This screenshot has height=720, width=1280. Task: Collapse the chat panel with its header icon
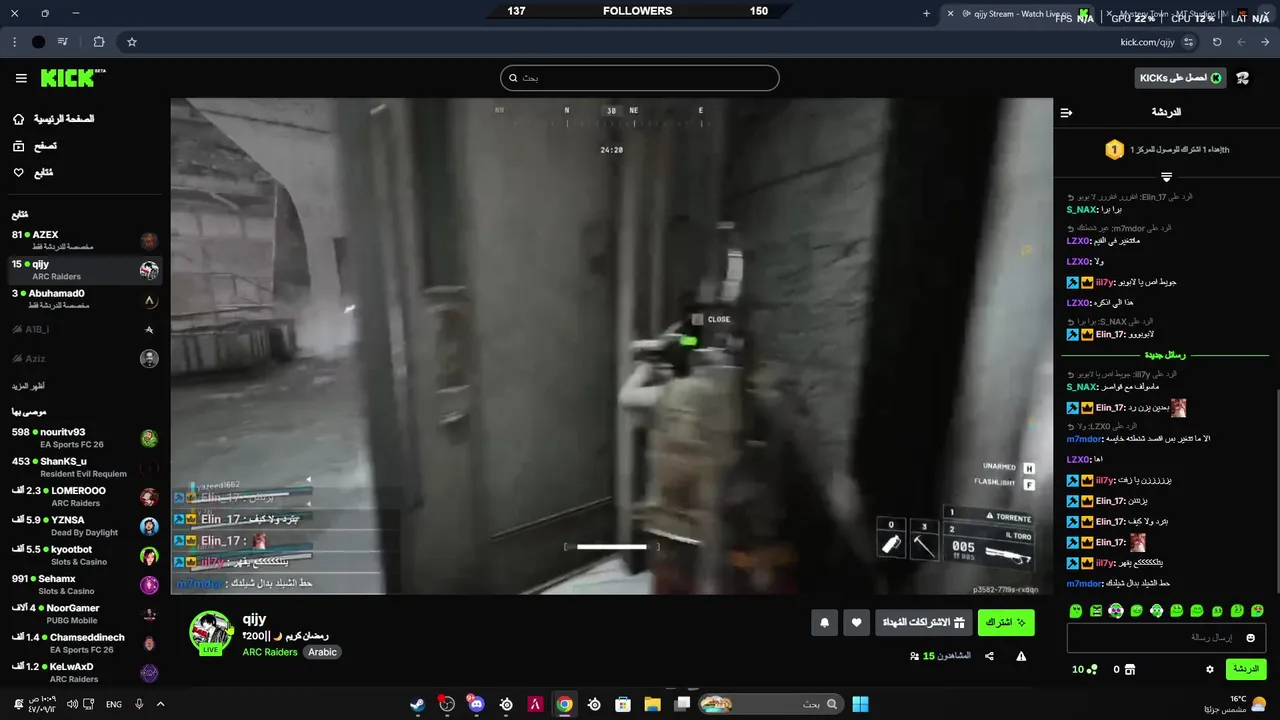(x=1066, y=112)
